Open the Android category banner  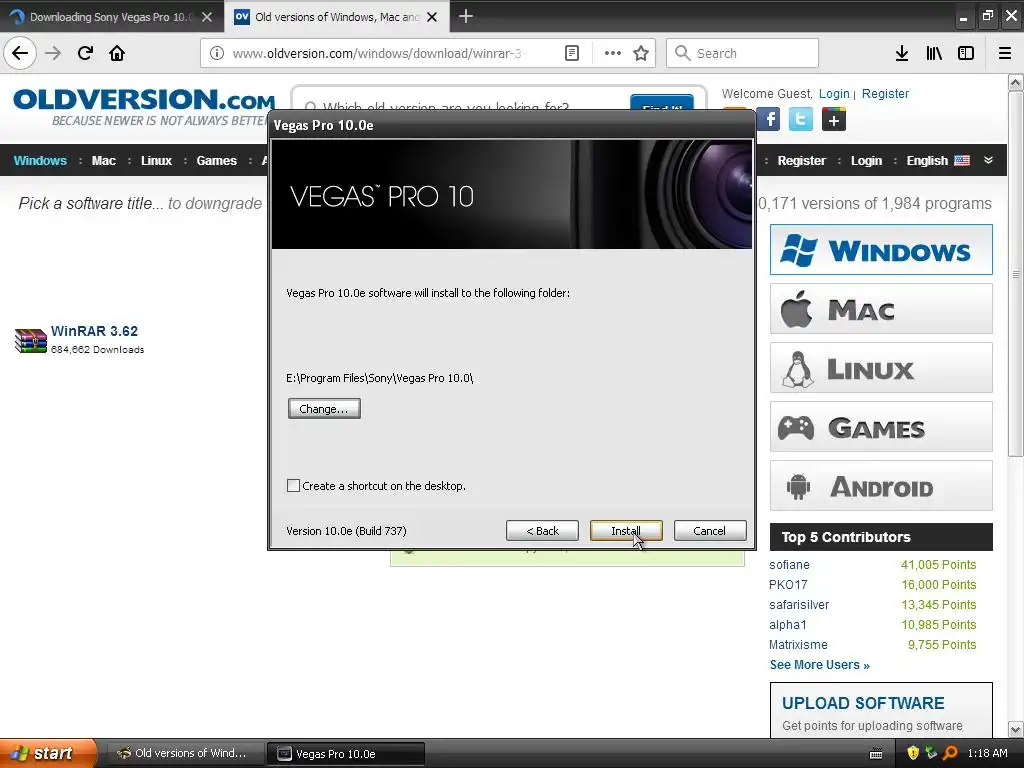coord(881,486)
